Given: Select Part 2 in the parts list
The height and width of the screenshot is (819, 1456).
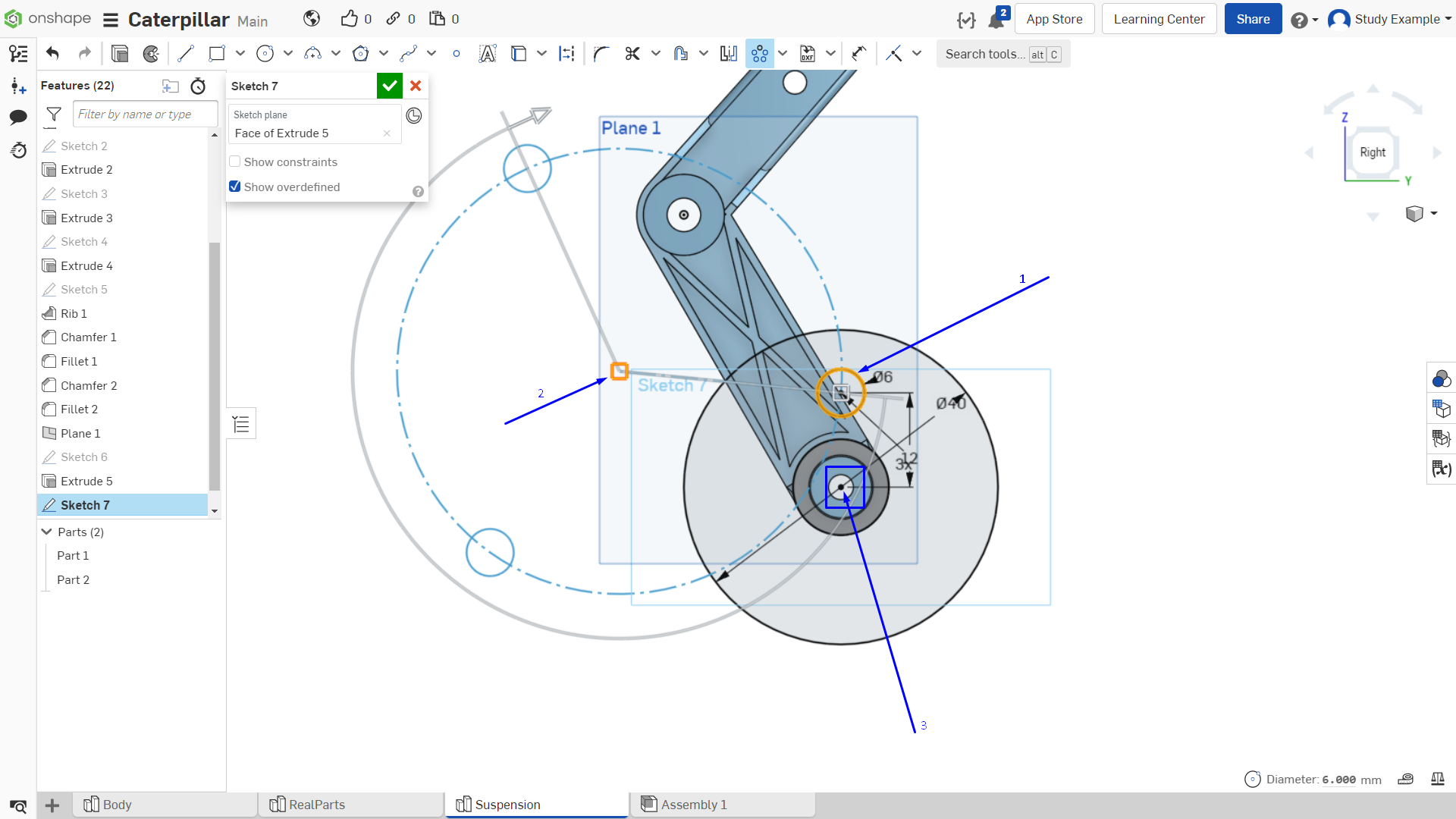Looking at the screenshot, I should (73, 580).
